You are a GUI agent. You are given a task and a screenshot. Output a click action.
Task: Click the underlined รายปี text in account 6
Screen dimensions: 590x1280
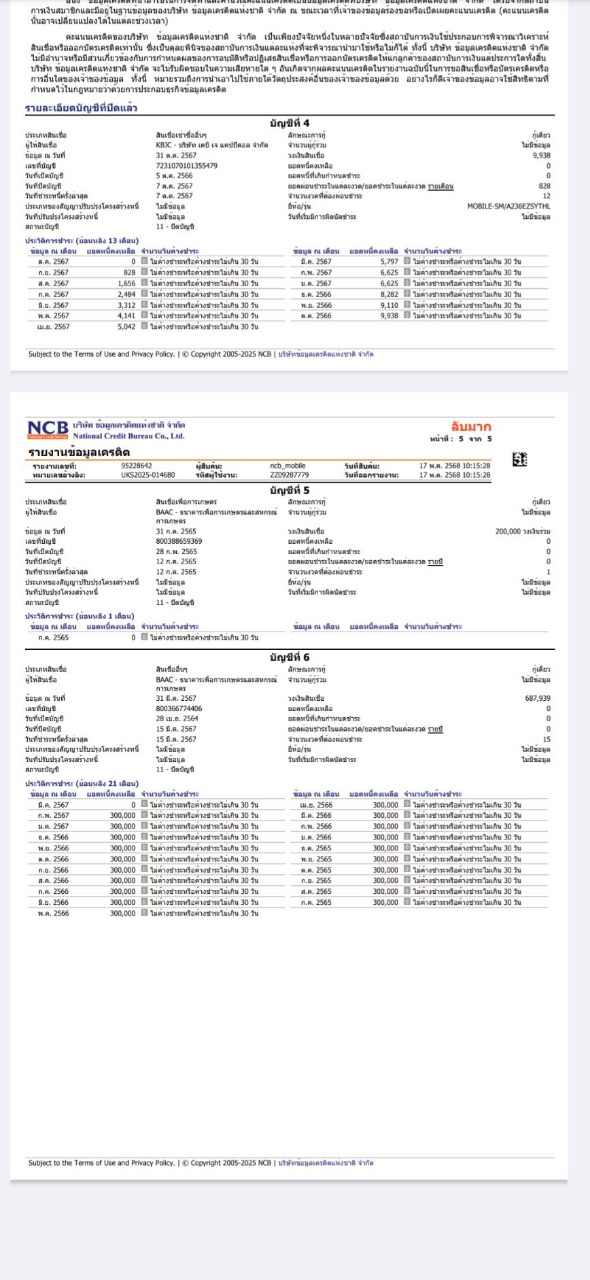[x=435, y=730]
